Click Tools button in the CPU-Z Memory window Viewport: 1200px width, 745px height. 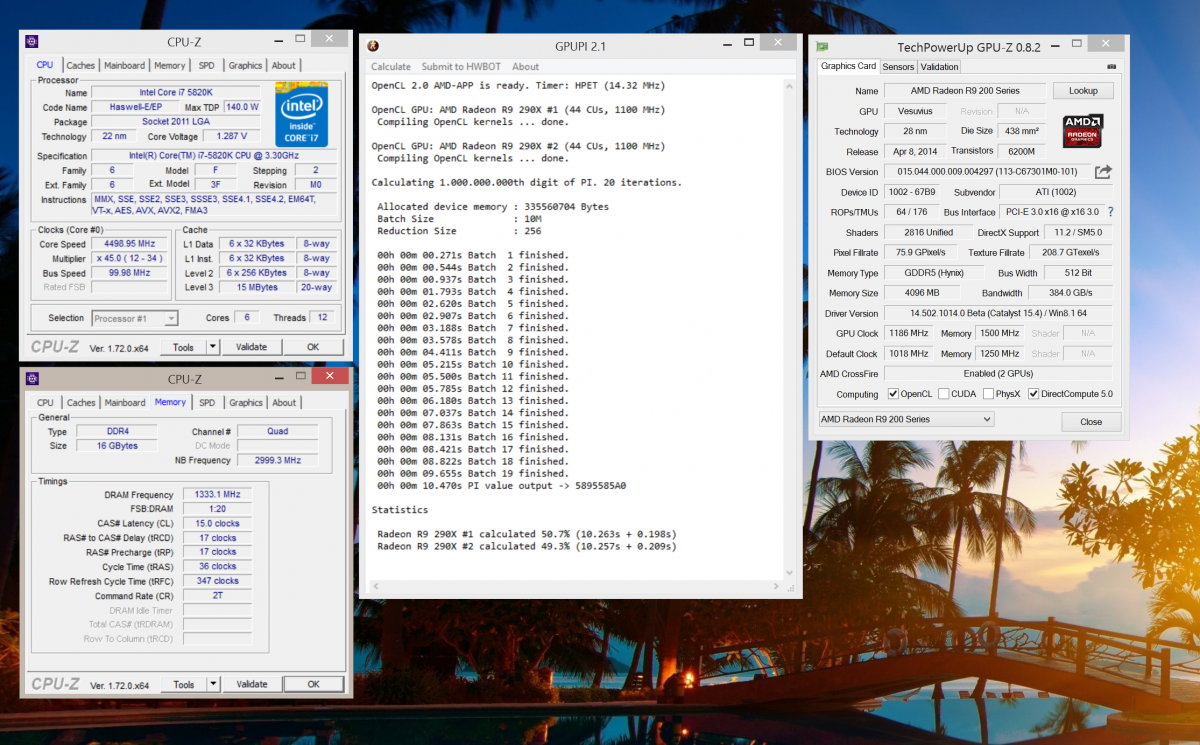point(183,684)
